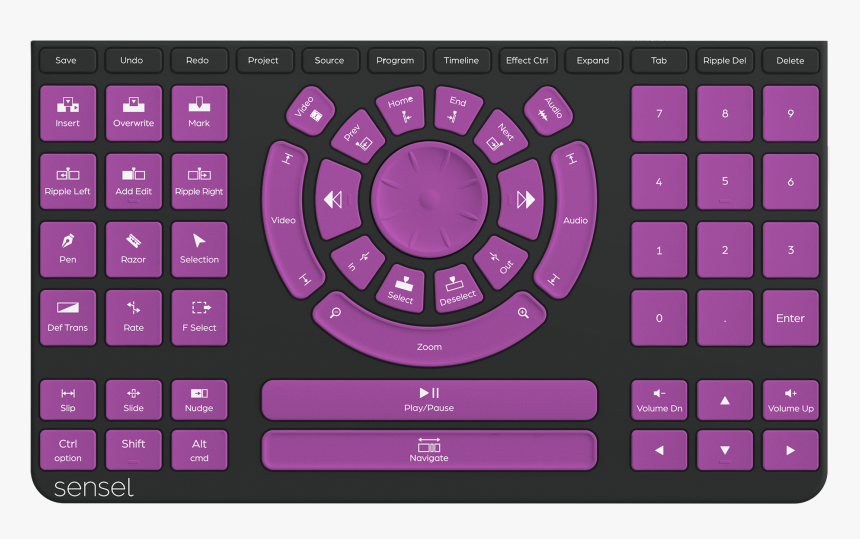Image resolution: width=860 pixels, height=539 pixels.
Task: Tap the Def Trans key
Action: pyautogui.click(x=67, y=317)
